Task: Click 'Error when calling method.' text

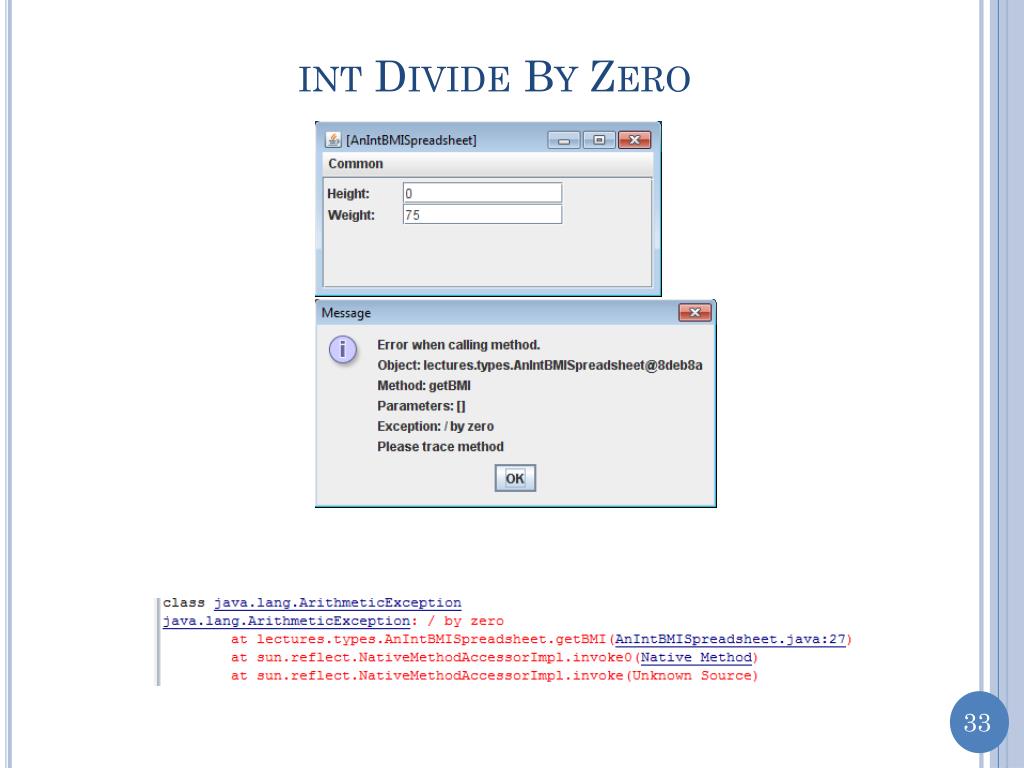Action: tap(458, 345)
